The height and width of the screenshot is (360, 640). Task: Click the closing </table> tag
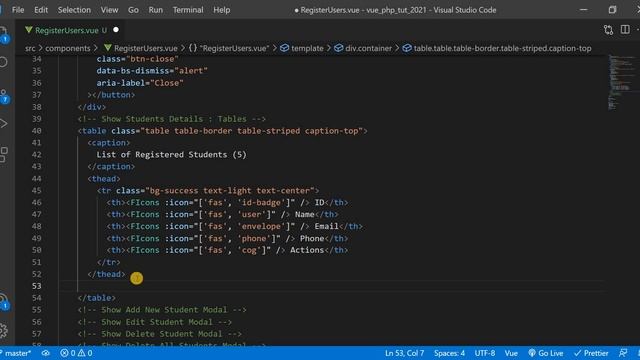(96, 298)
